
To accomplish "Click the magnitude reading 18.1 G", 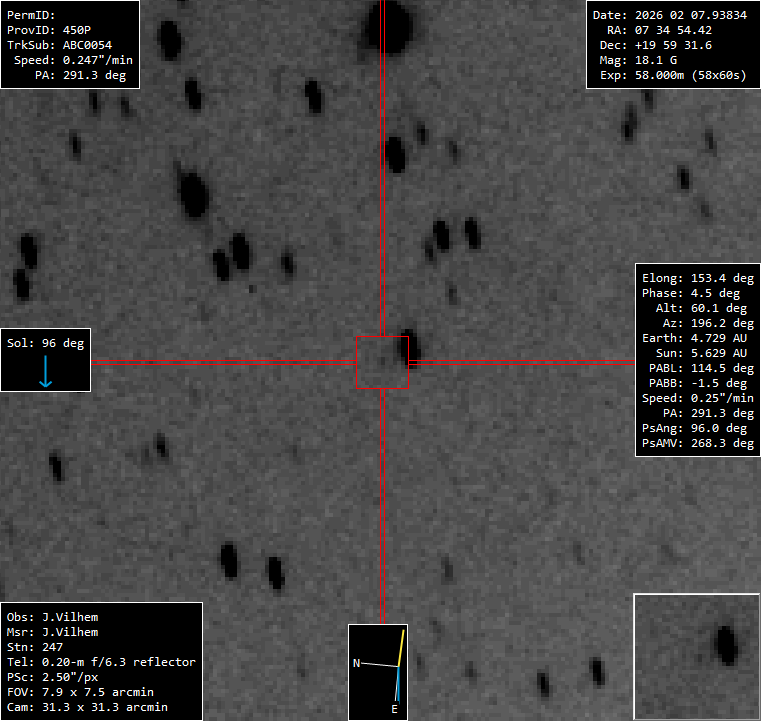I will 659,60.
